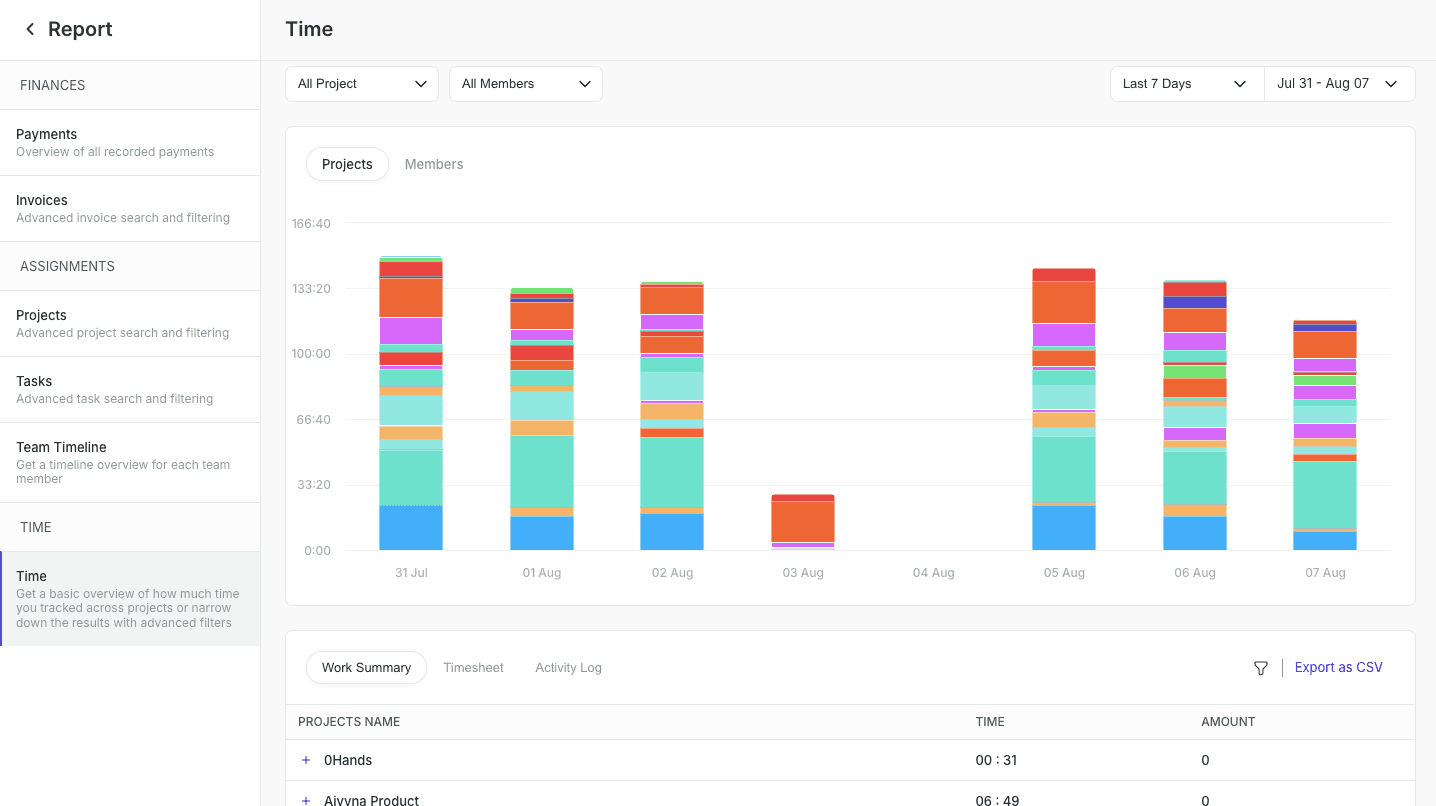This screenshot has width=1436, height=806.
Task: Click the 05 Aug stacked bar
Action: (x=1064, y=409)
